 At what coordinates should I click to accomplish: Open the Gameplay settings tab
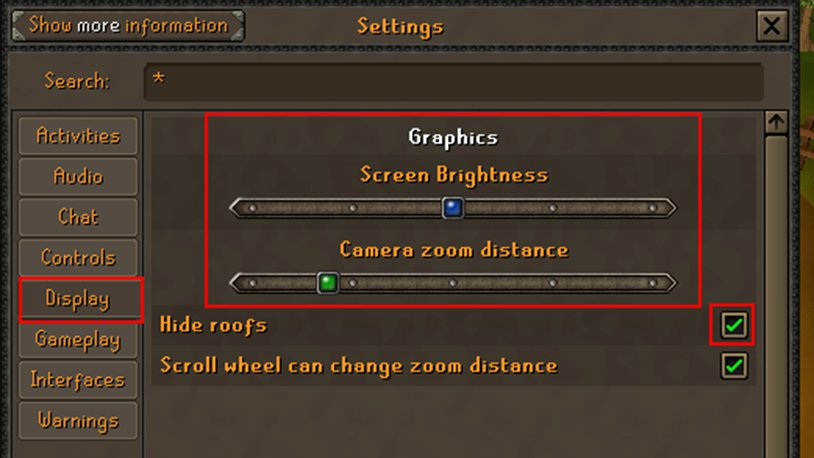78,340
